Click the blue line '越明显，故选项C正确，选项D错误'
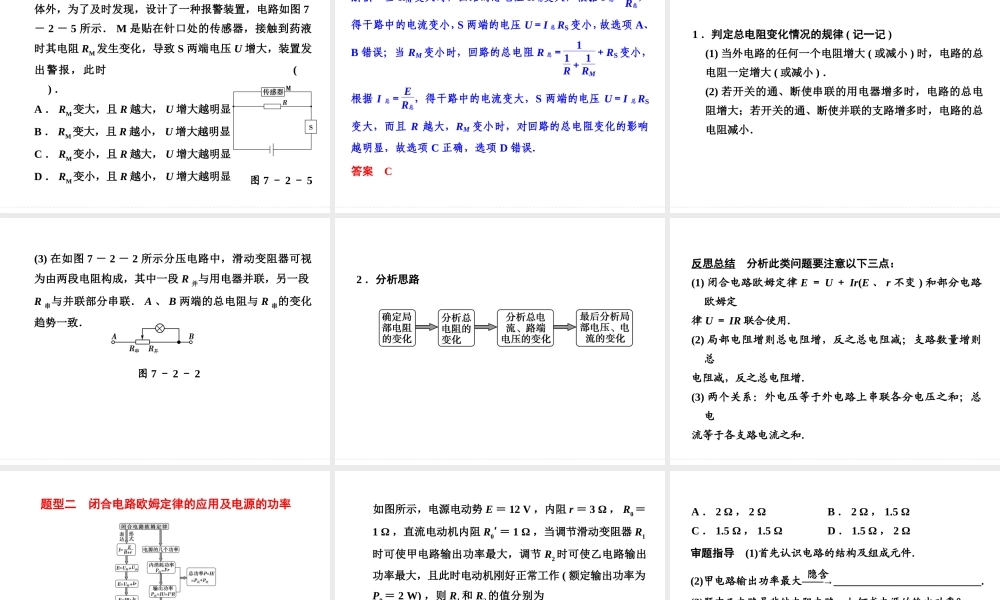 click(443, 147)
